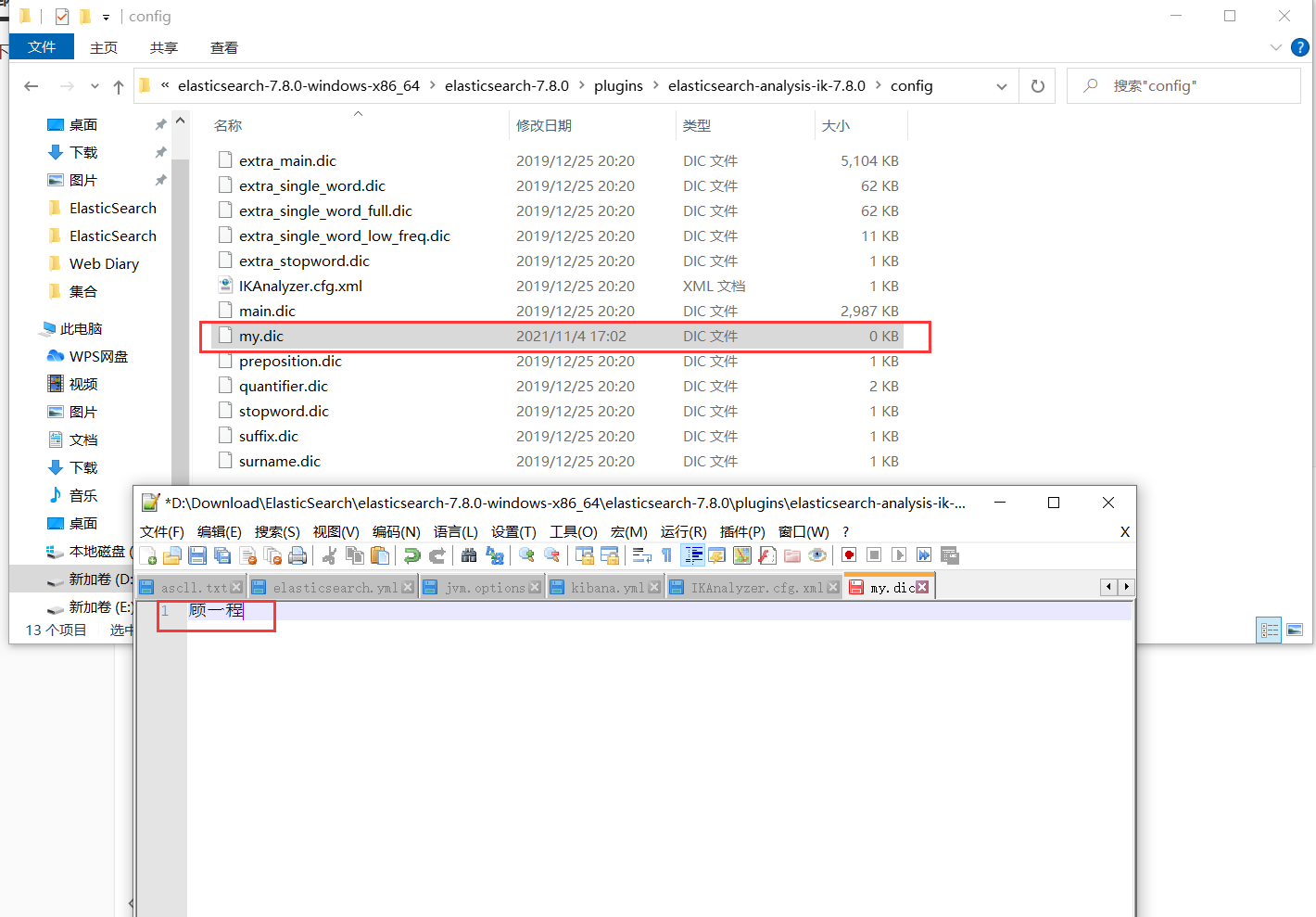Toggle word wrap in Notepad++
The width and height of the screenshot is (1316, 917).
[640, 554]
